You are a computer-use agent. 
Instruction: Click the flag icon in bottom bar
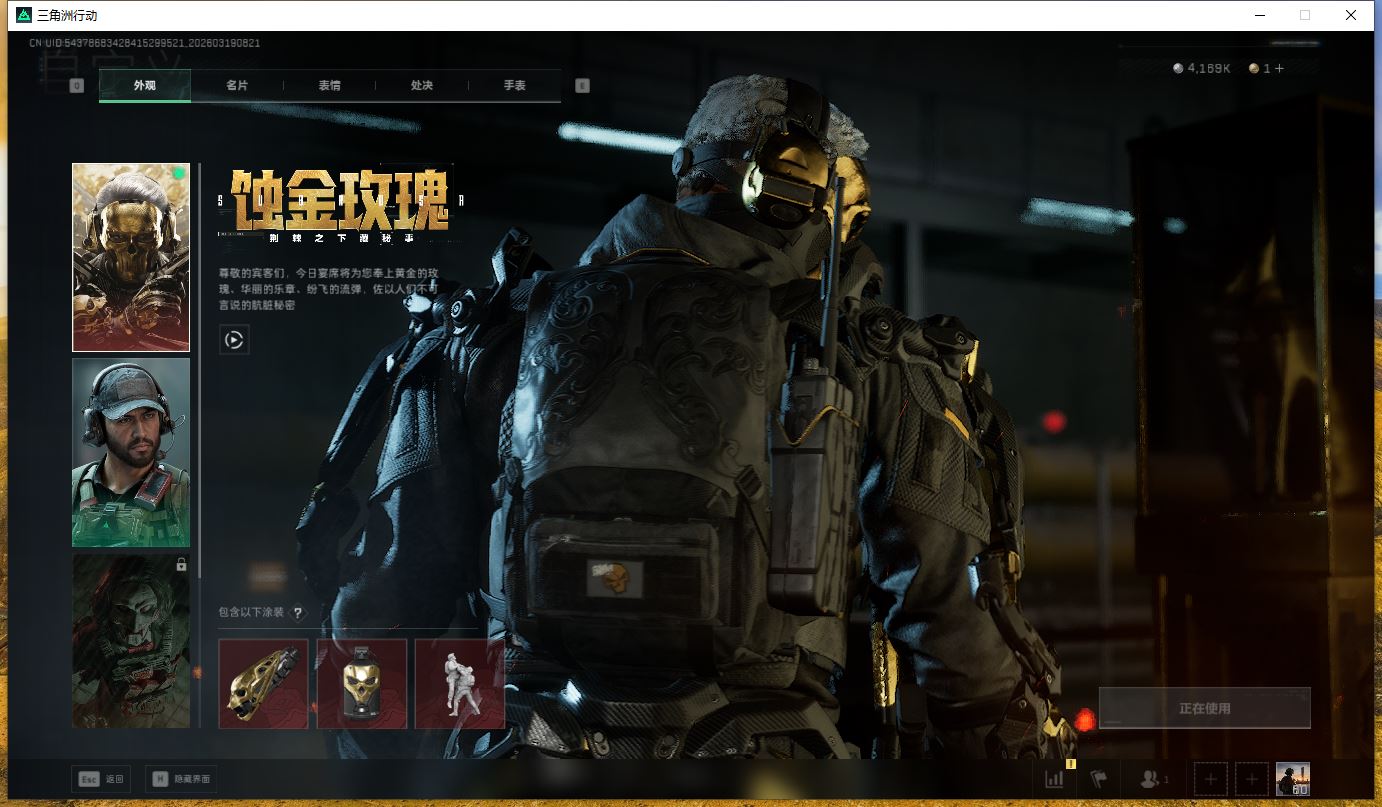point(1099,779)
